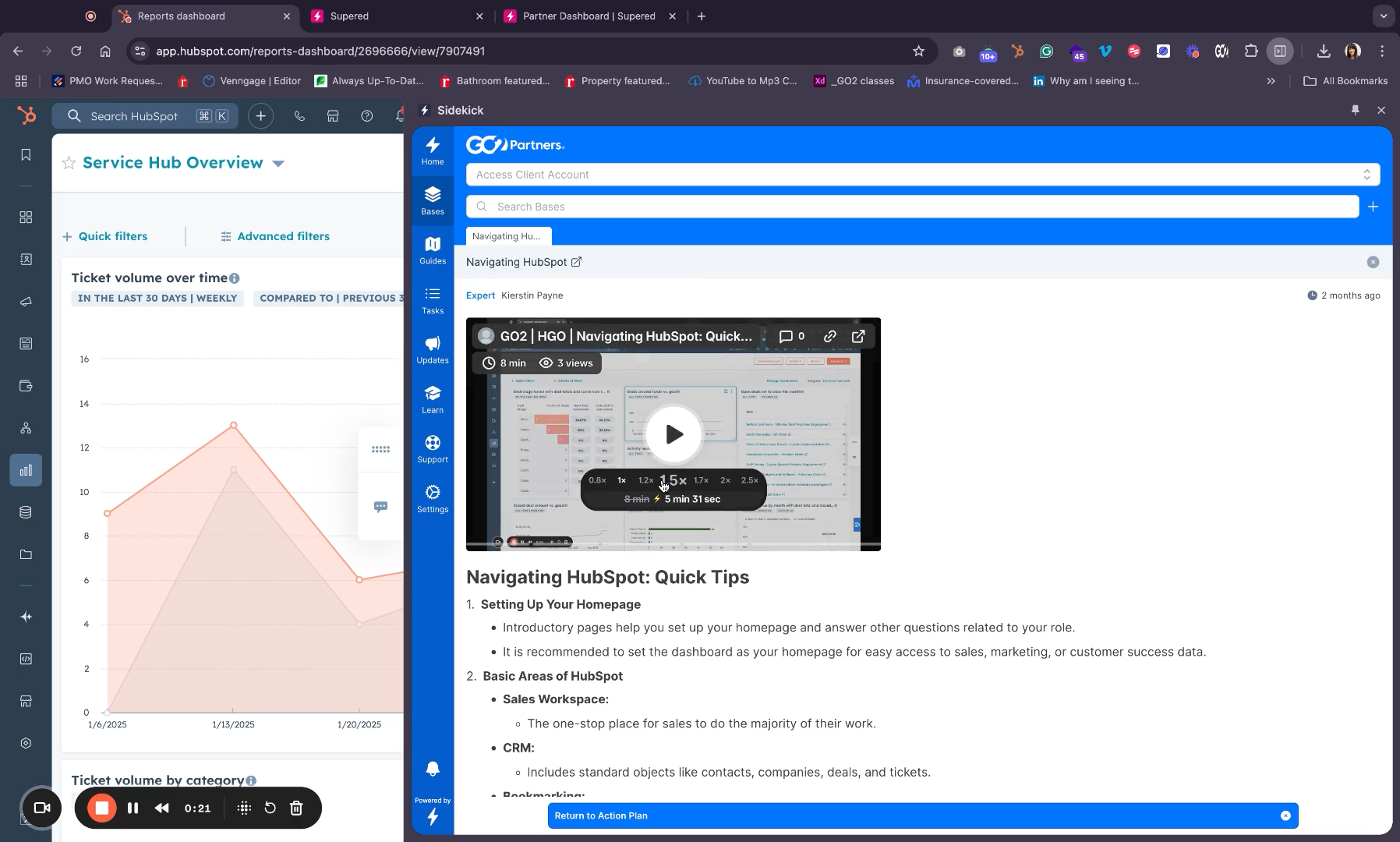Rewind the screen recording
The width and height of the screenshot is (1400, 842).
(x=161, y=808)
